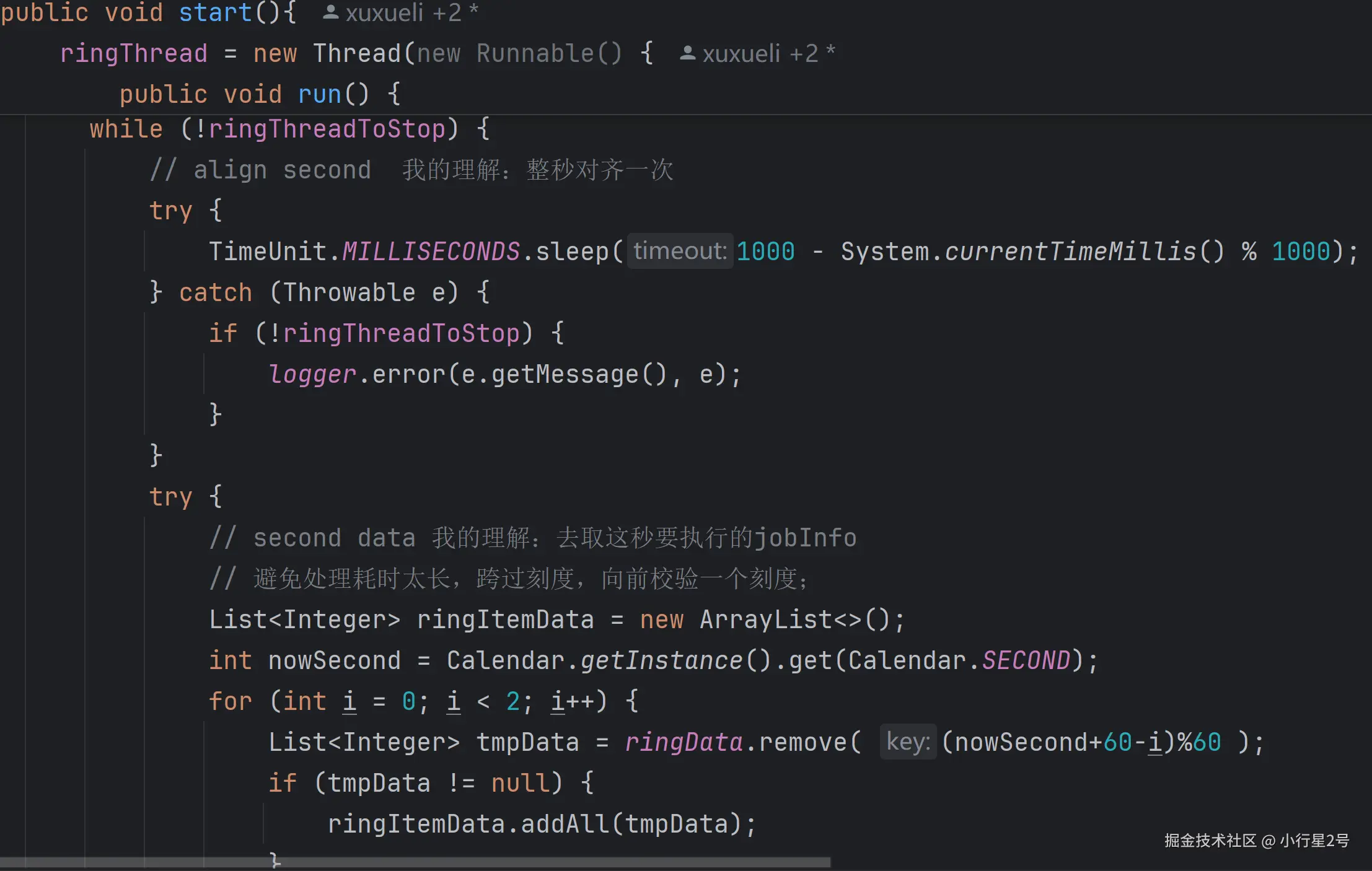Screen dimensions: 1372x871
Task: Click the catch (Throwable e) keyword
Action: [216, 292]
